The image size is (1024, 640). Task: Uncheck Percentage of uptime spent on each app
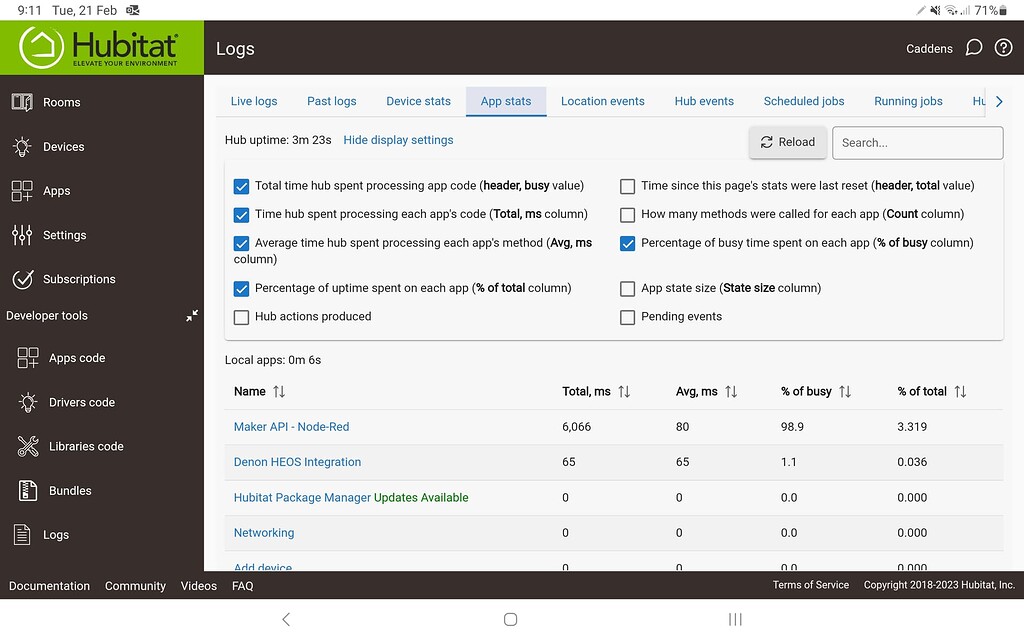241,288
